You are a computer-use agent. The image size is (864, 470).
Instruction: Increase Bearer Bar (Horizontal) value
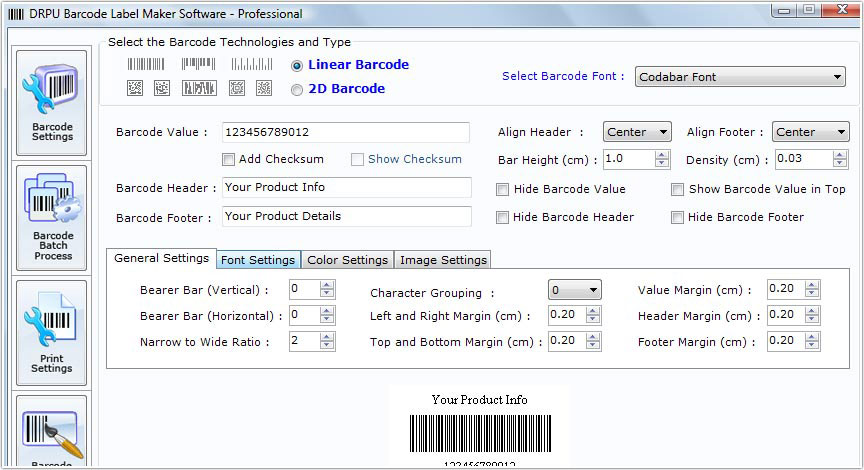coord(327,311)
